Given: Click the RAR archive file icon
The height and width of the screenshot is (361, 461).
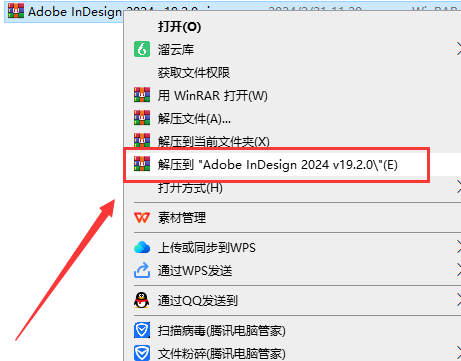Looking at the screenshot, I should point(16,11).
